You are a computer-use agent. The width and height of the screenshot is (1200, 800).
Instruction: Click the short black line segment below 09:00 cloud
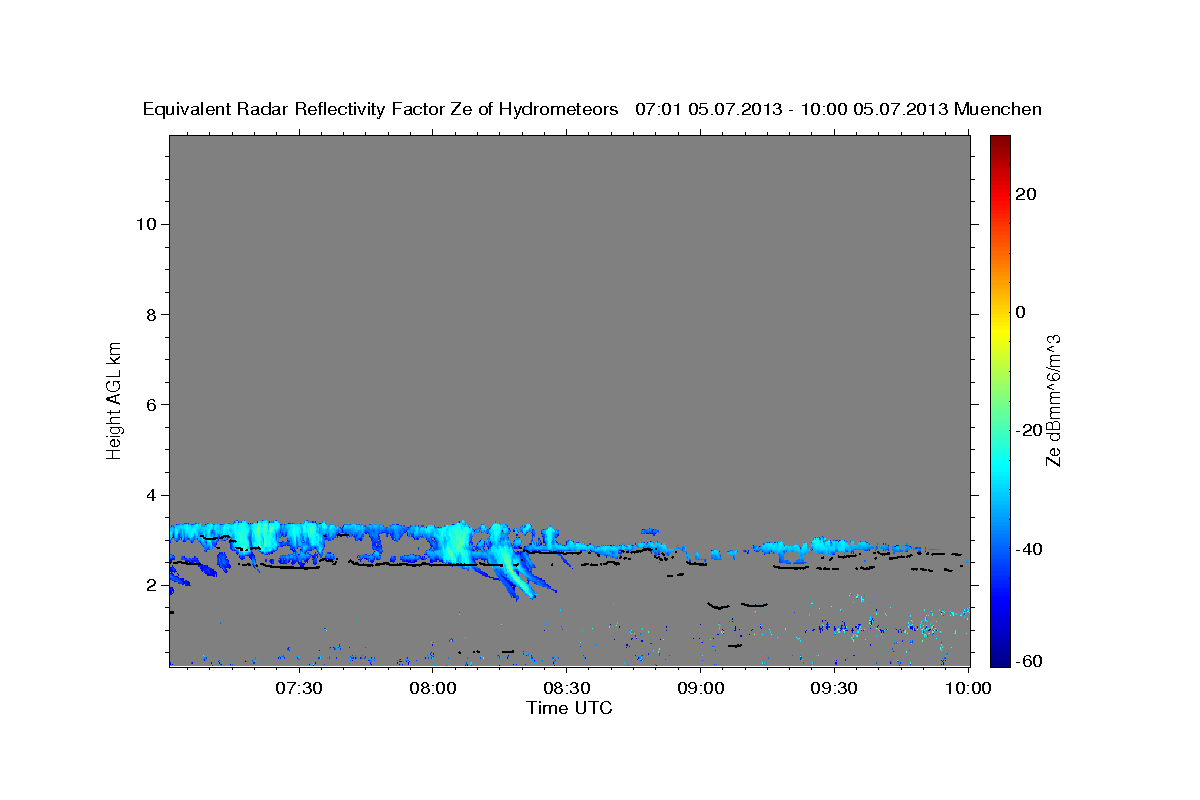pos(718,606)
